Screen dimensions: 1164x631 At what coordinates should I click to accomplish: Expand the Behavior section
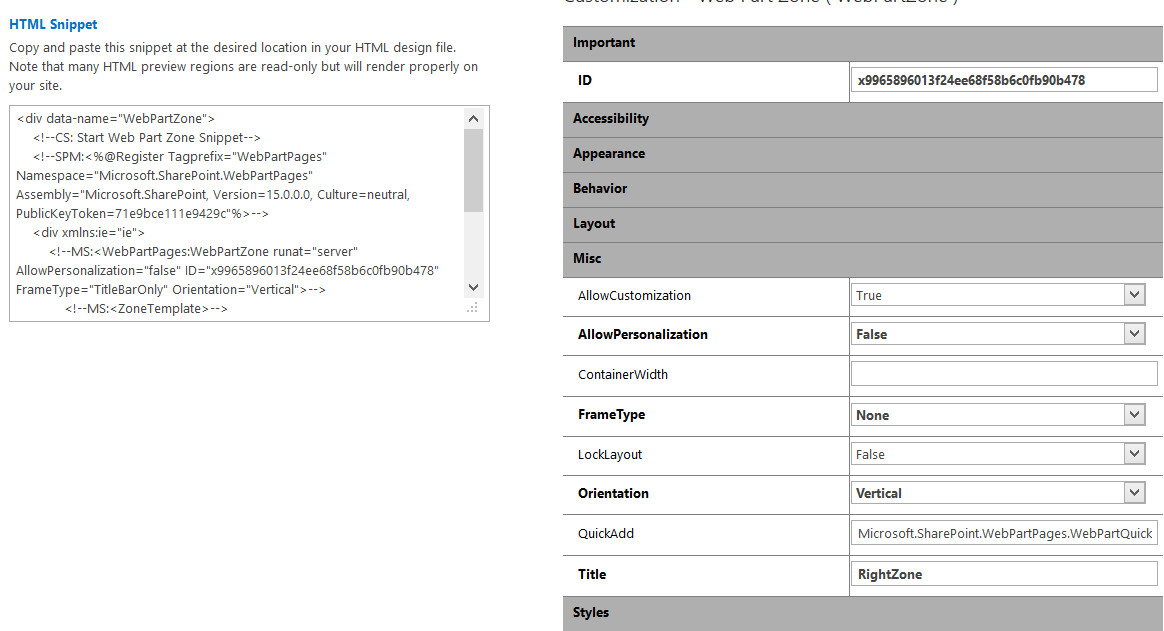[x=860, y=188]
